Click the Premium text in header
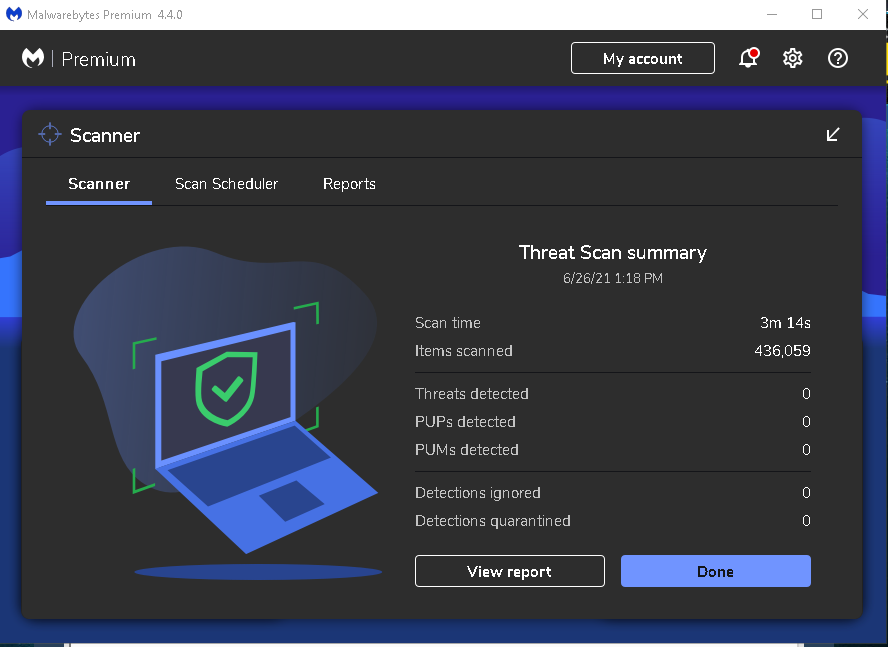 click(99, 59)
